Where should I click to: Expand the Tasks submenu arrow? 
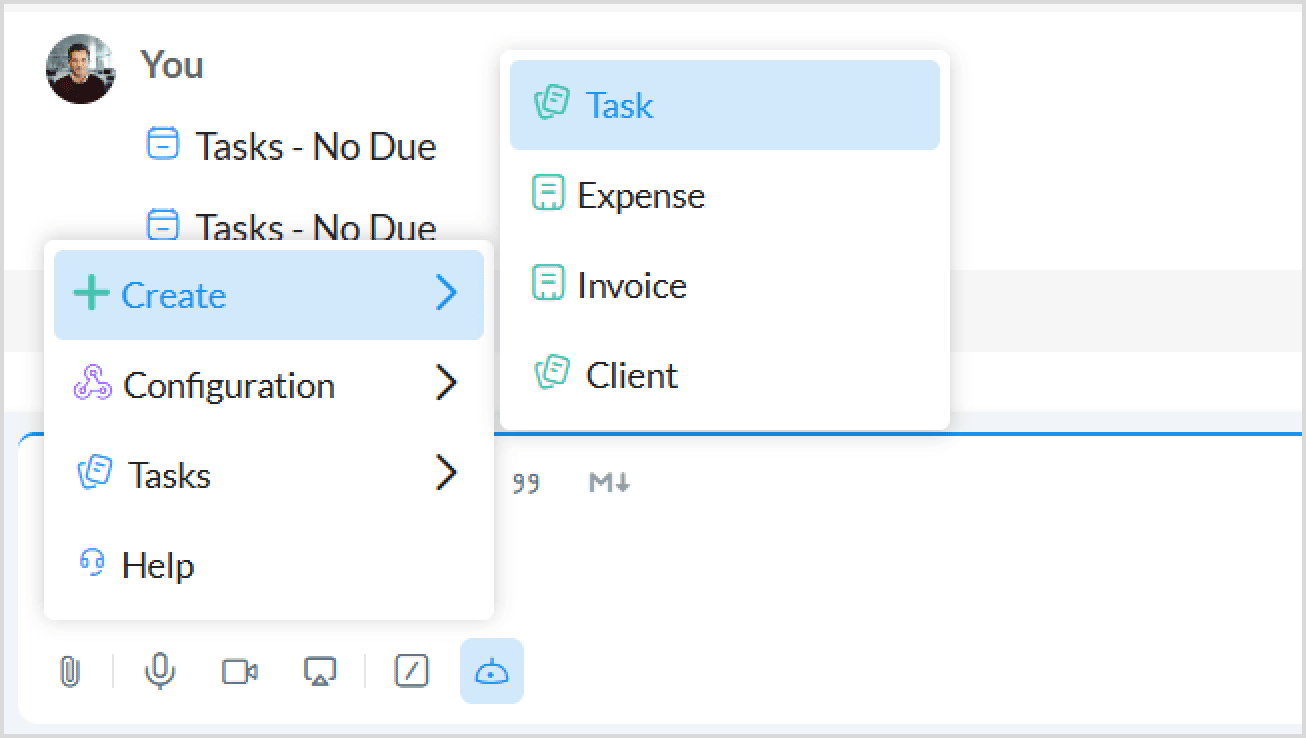pos(446,473)
